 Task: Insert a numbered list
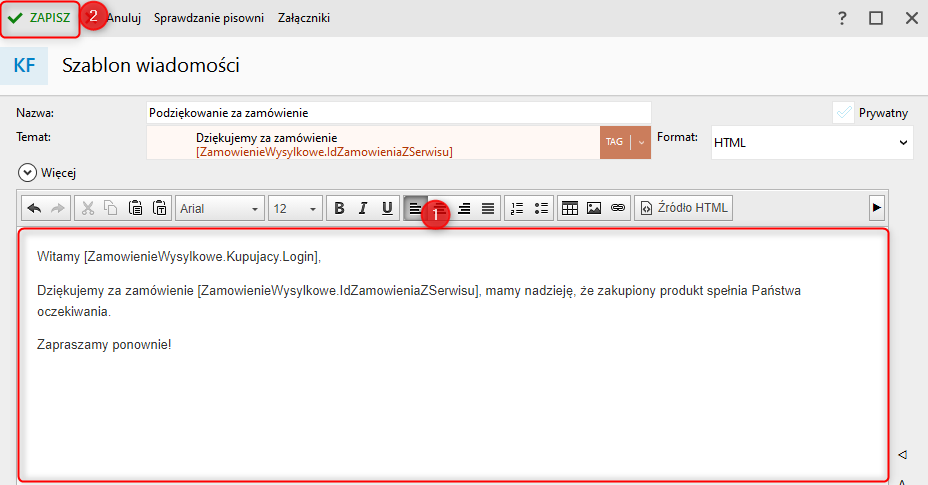[x=517, y=208]
